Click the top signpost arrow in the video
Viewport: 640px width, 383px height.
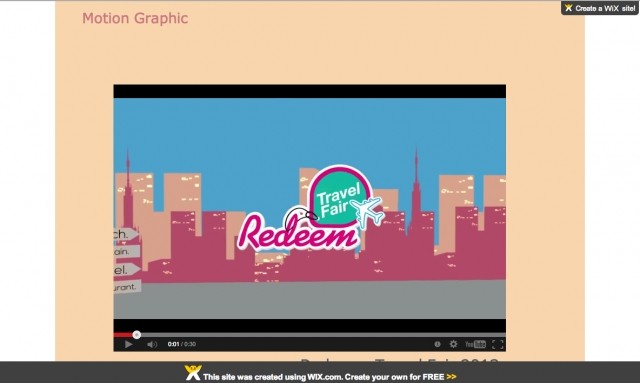[126, 234]
